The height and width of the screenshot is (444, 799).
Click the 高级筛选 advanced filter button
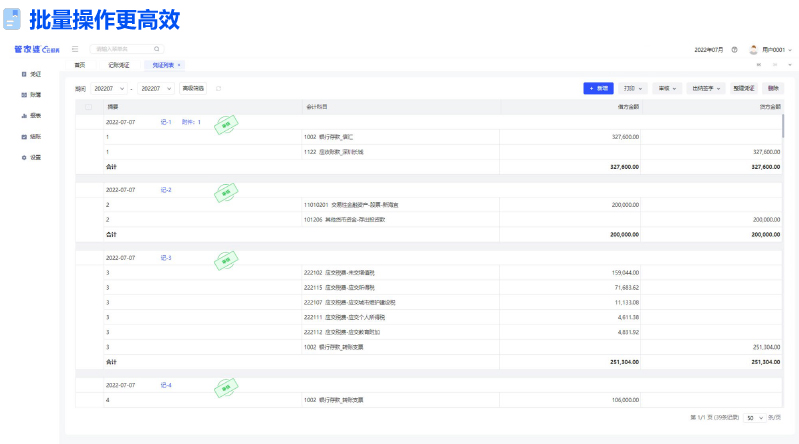[x=193, y=89]
